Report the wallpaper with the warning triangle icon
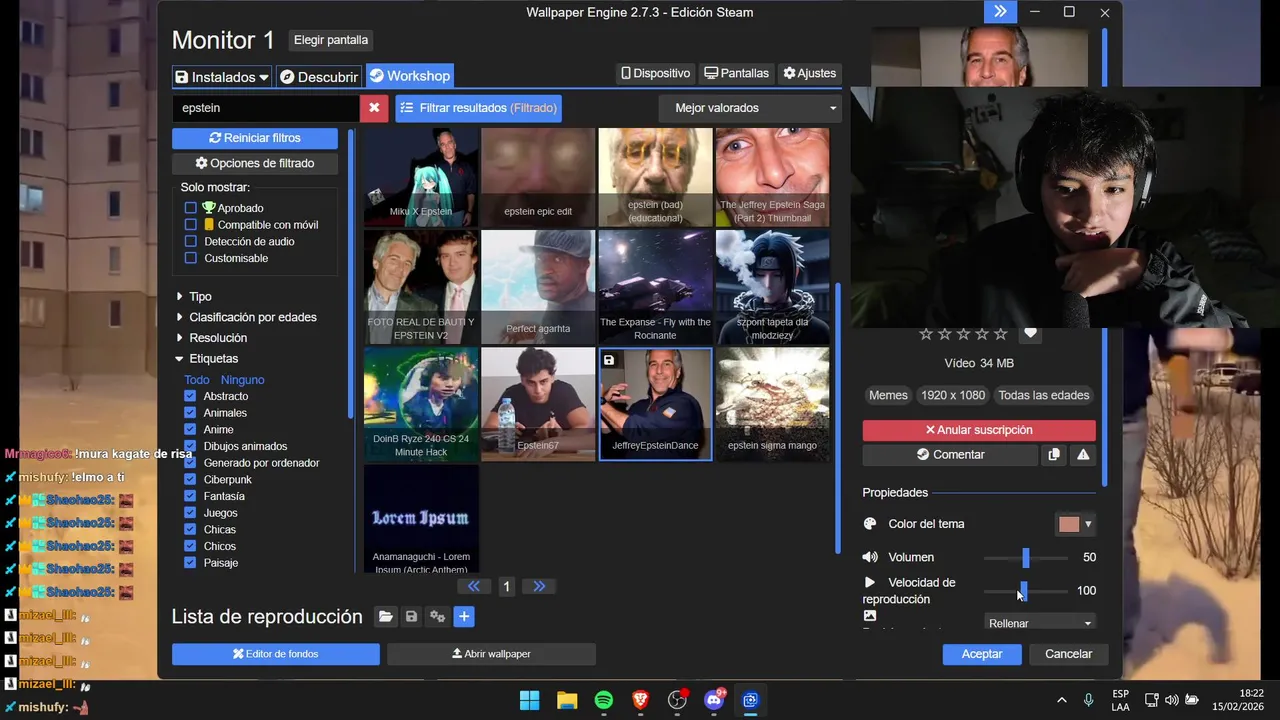Viewport: 1280px width, 720px height. coord(1083,455)
